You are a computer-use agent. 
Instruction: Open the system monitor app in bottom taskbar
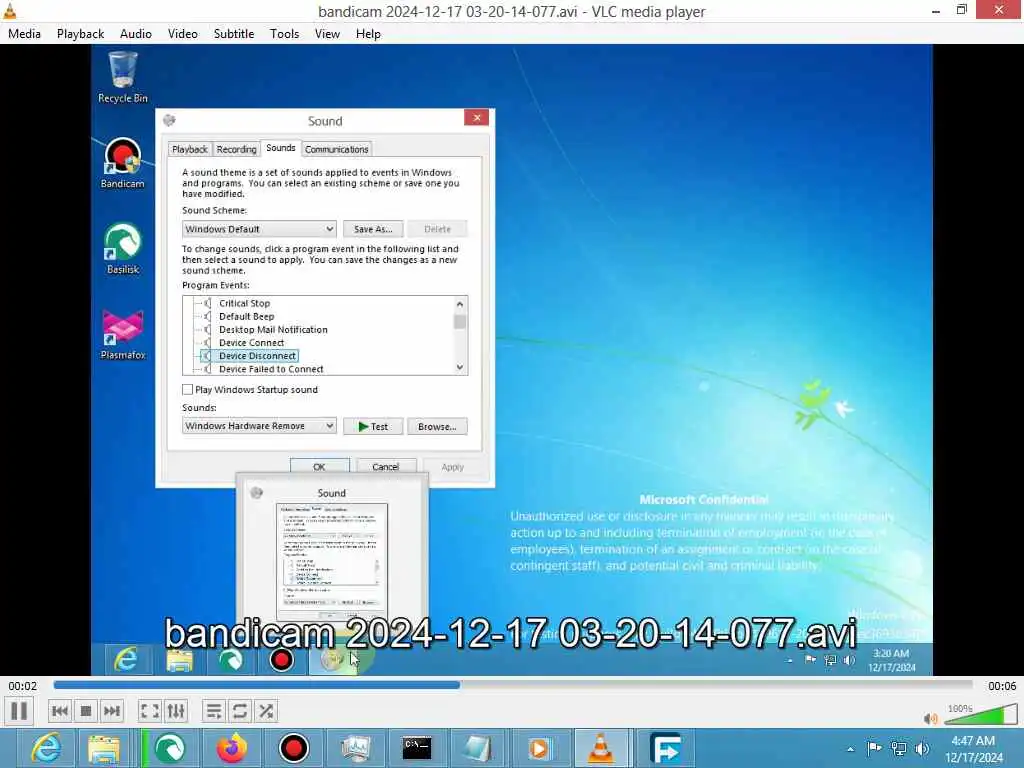click(x=355, y=748)
